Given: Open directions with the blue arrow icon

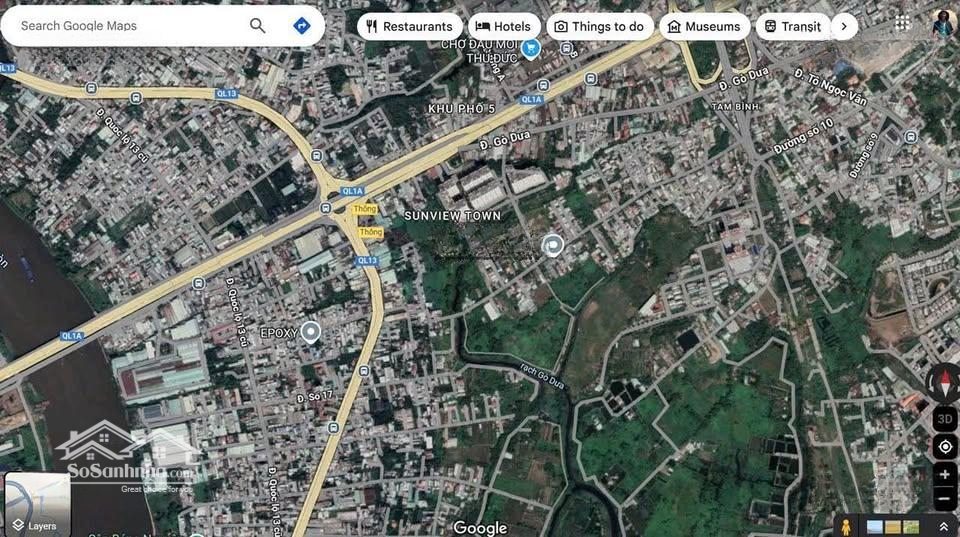Looking at the screenshot, I should point(301,26).
